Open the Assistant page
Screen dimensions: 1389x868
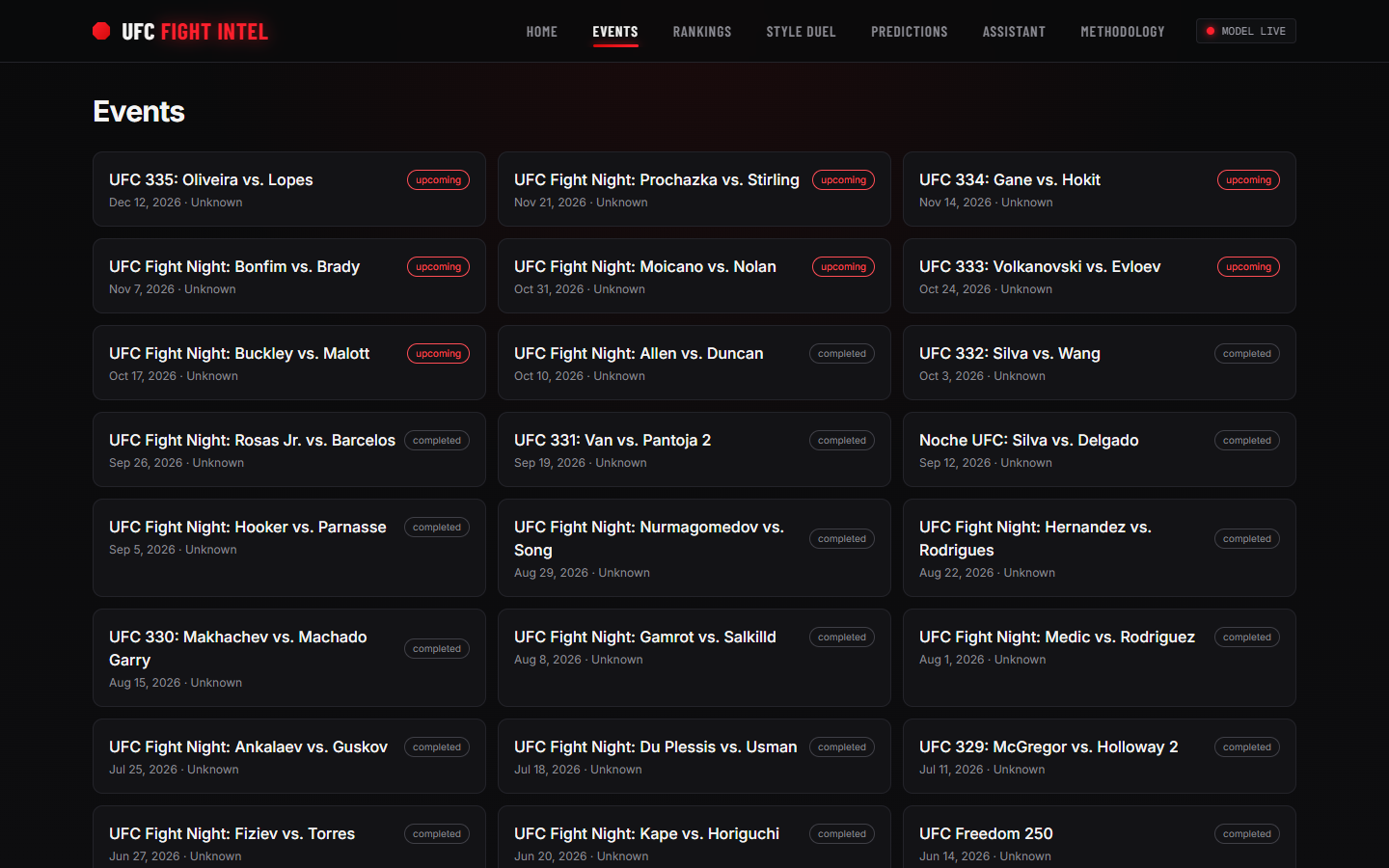[1014, 32]
